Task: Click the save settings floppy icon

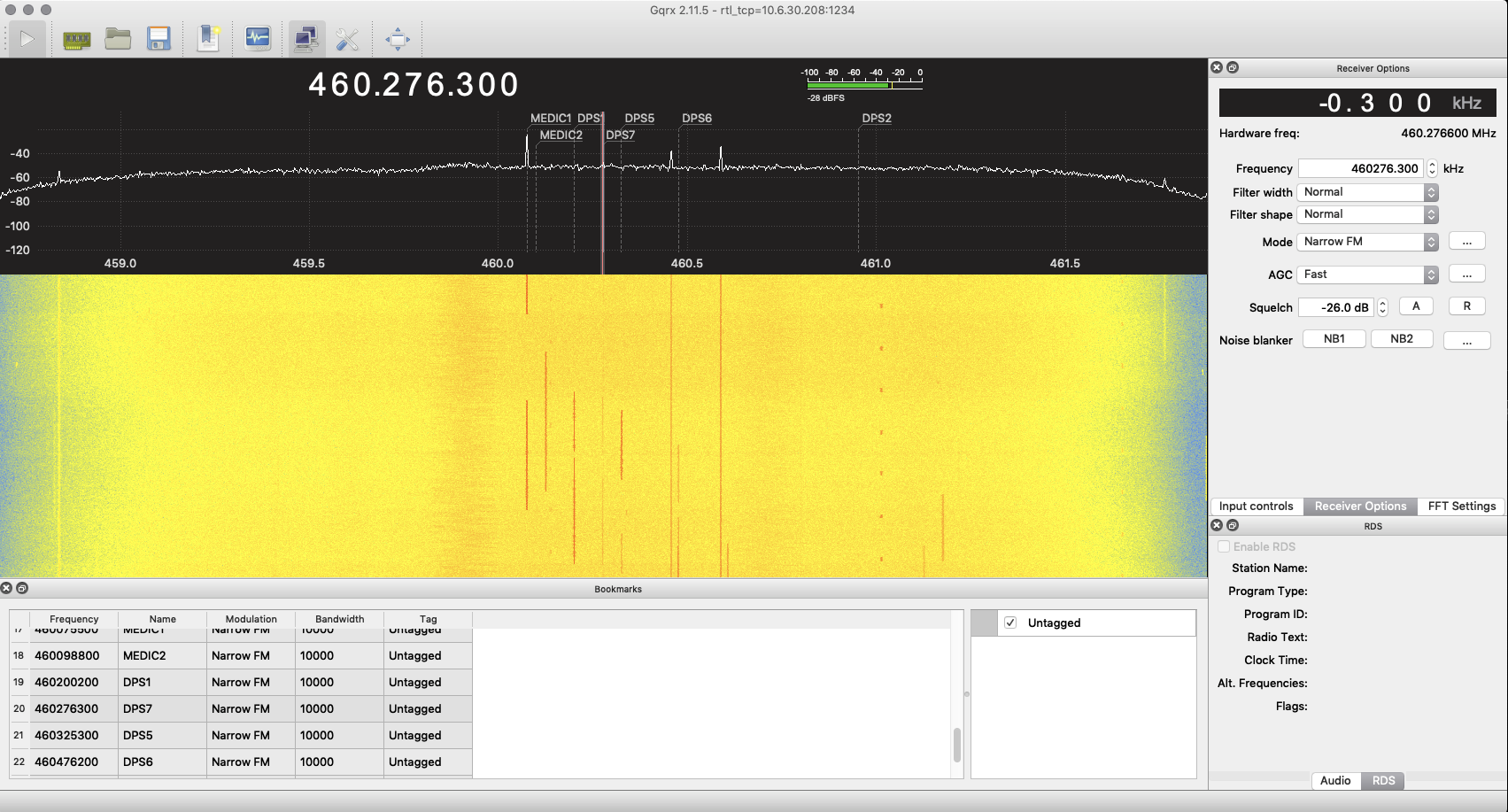Action: 159,39
